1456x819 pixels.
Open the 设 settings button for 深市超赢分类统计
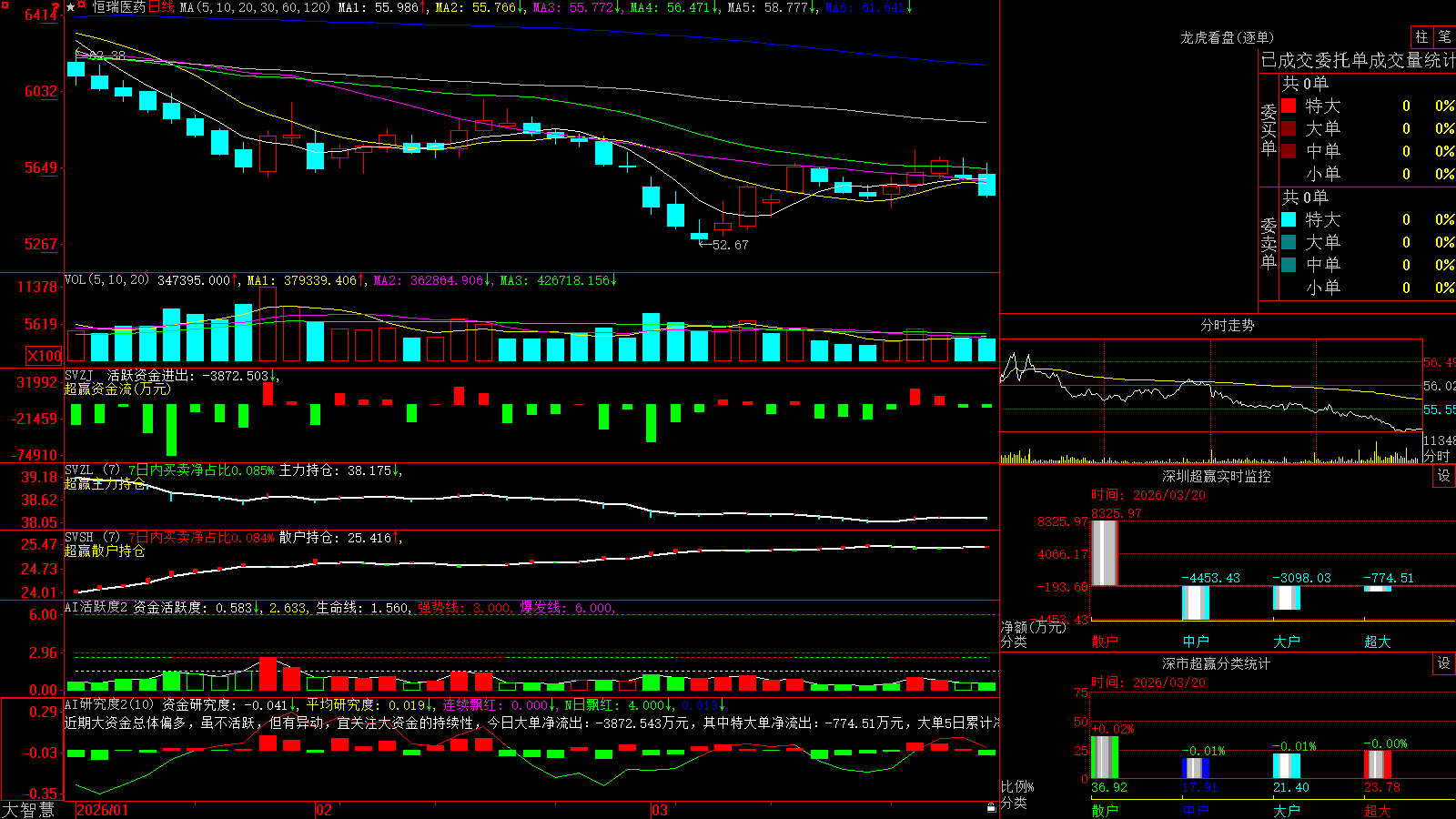coord(1444,663)
